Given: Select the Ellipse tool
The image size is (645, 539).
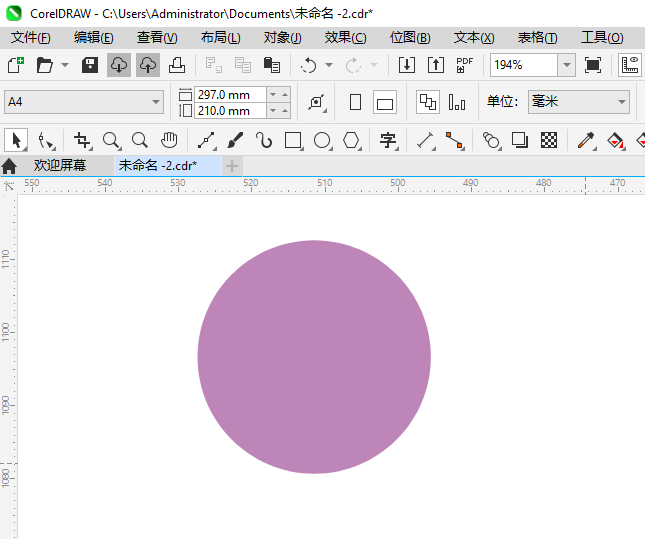Looking at the screenshot, I should pos(322,140).
